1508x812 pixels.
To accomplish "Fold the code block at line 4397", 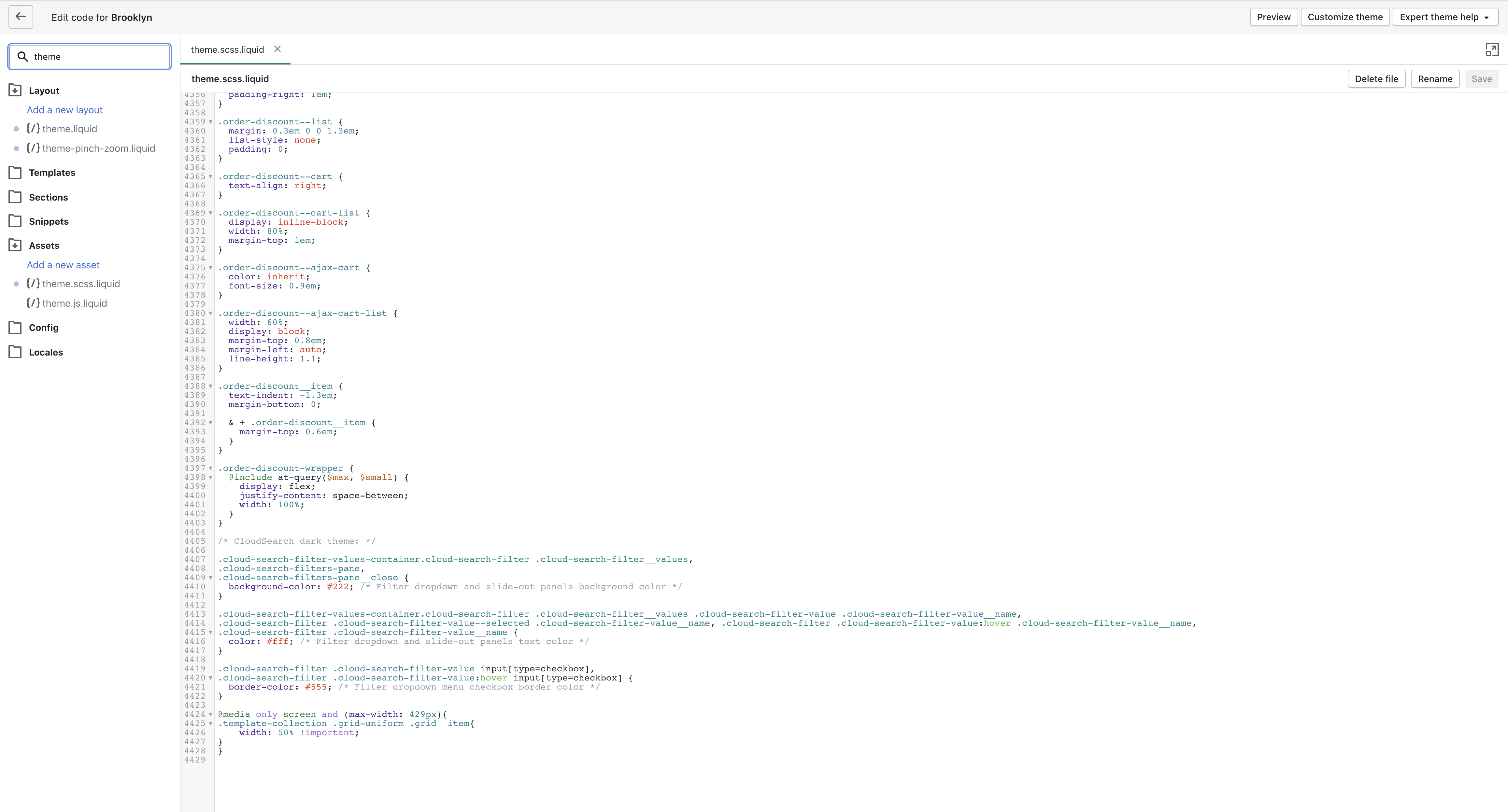I will [x=211, y=469].
